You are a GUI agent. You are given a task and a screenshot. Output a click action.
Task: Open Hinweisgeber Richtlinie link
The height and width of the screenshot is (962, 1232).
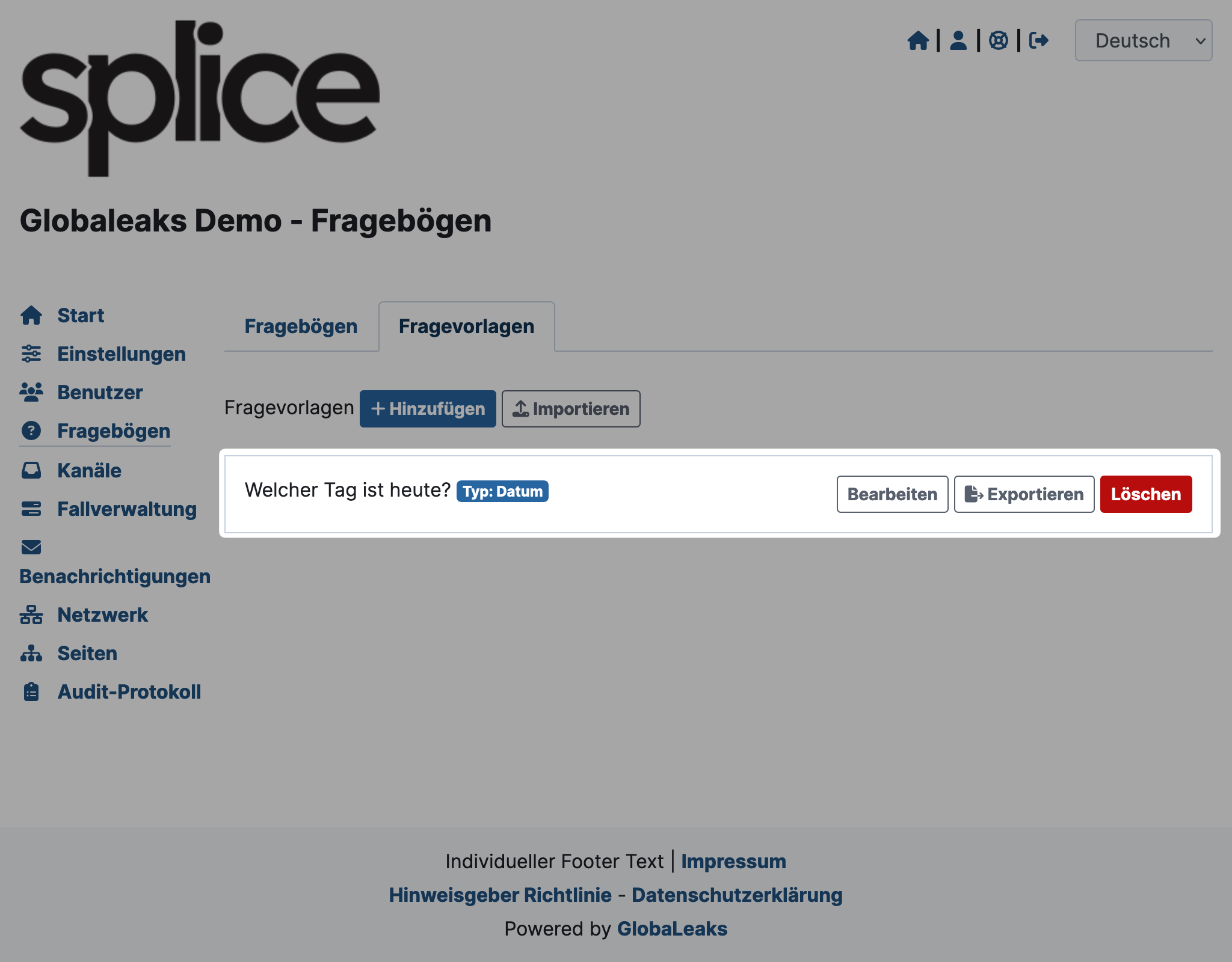coord(500,895)
